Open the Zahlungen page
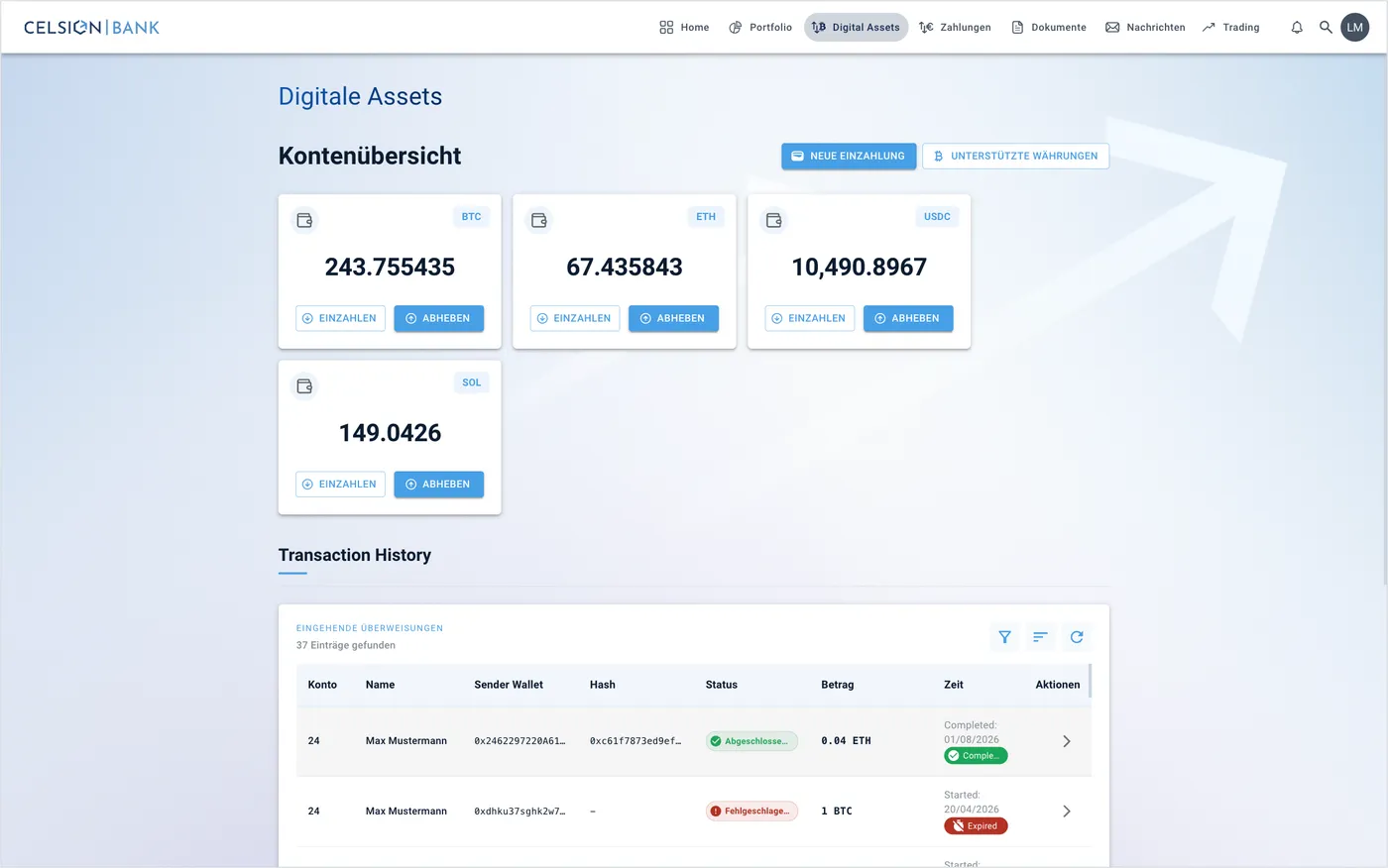1388x868 pixels. (955, 27)
